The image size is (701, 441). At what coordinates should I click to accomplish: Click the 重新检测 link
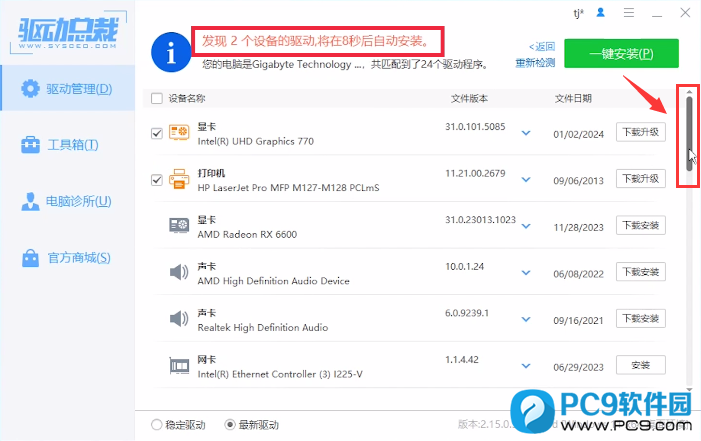coord(535,63)
